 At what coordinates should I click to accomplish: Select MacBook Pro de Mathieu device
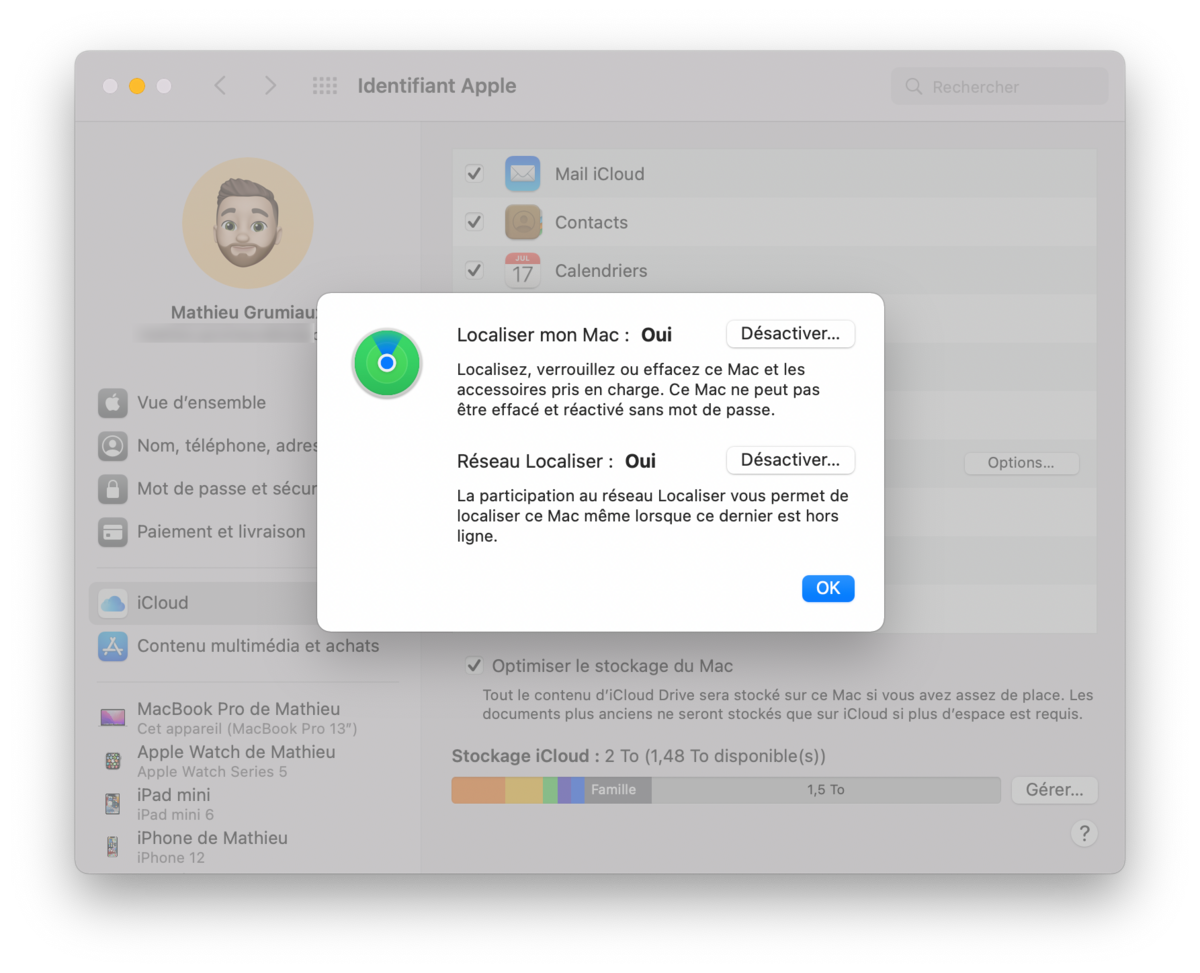[x=245, y=718]
